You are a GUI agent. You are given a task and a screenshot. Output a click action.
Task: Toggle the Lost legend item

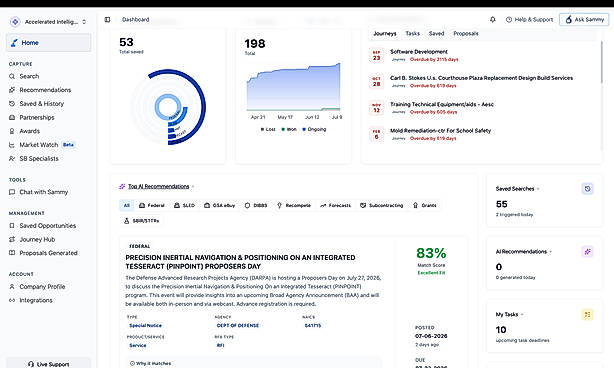tap(268, 129)
